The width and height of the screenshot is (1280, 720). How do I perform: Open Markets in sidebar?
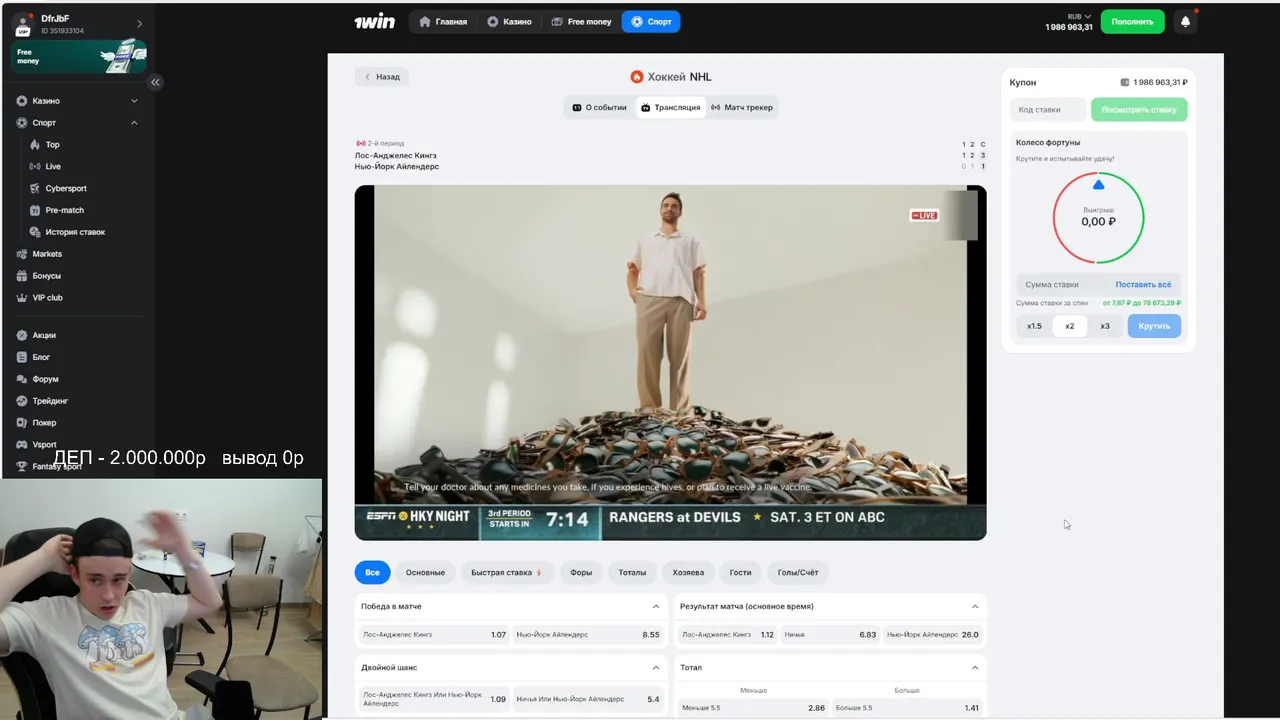47,254
